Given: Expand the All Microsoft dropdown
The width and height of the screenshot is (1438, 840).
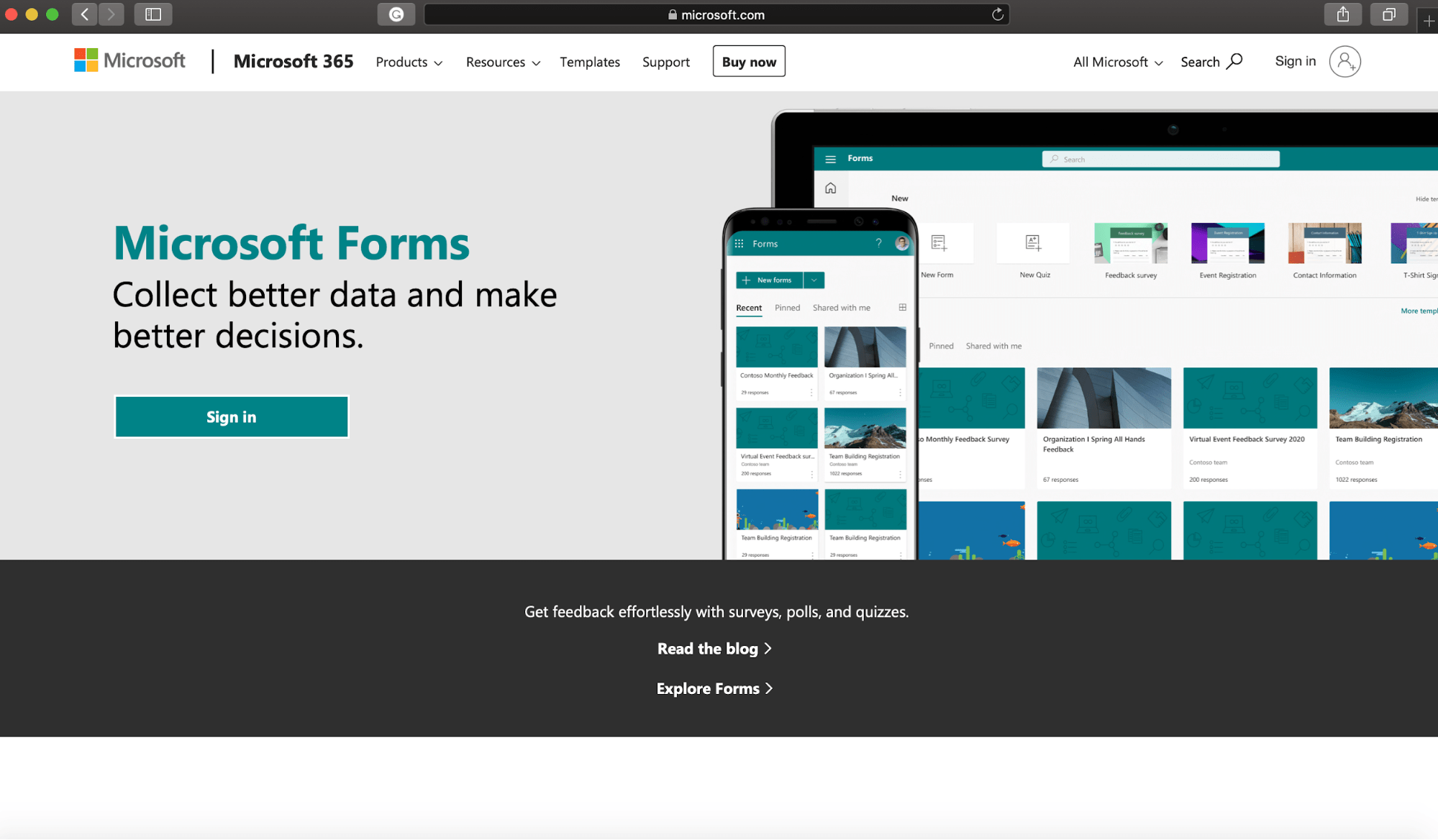Looking at the screenshot, I should tap(1116, 62).
